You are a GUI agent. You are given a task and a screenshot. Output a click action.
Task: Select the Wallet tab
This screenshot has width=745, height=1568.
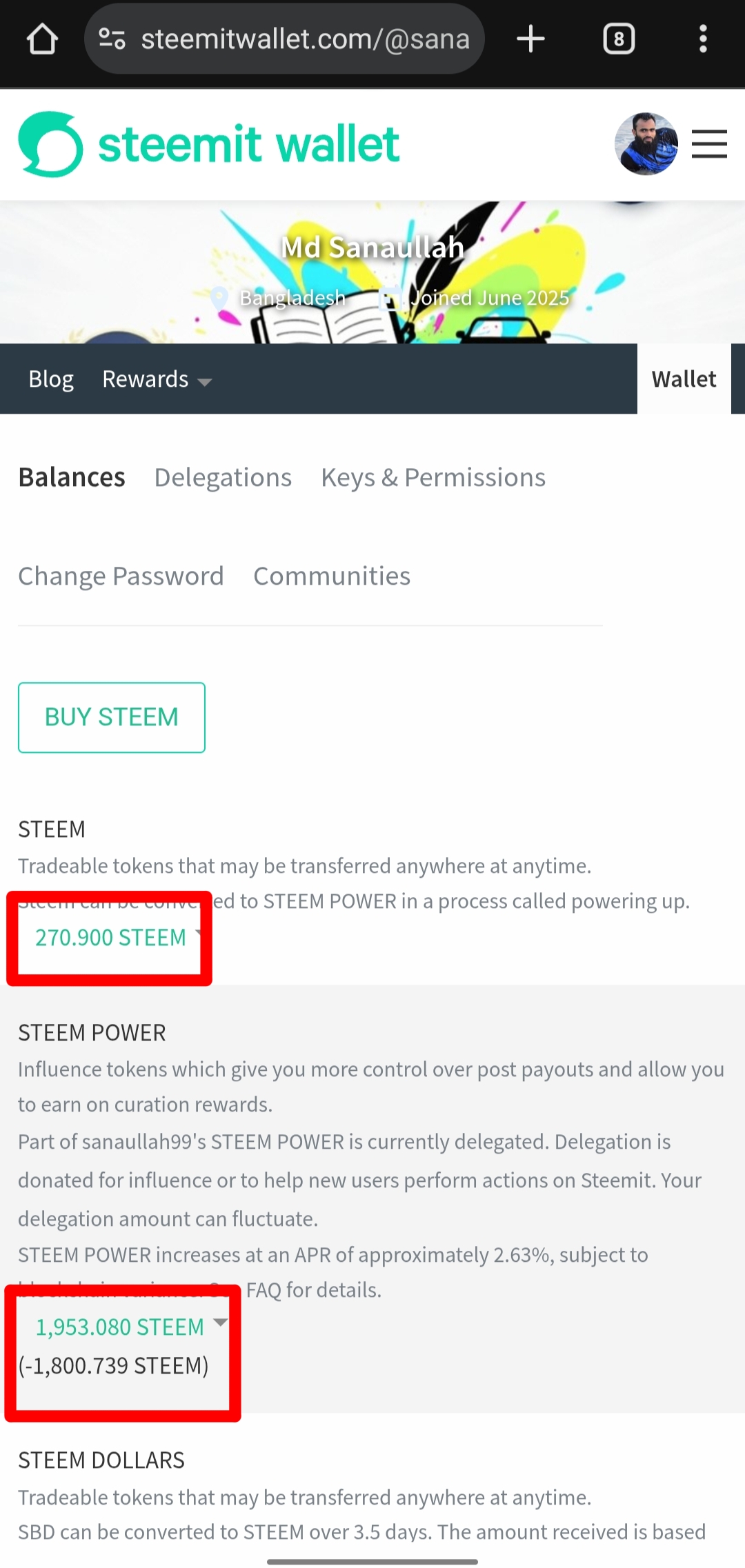(684, 379)
